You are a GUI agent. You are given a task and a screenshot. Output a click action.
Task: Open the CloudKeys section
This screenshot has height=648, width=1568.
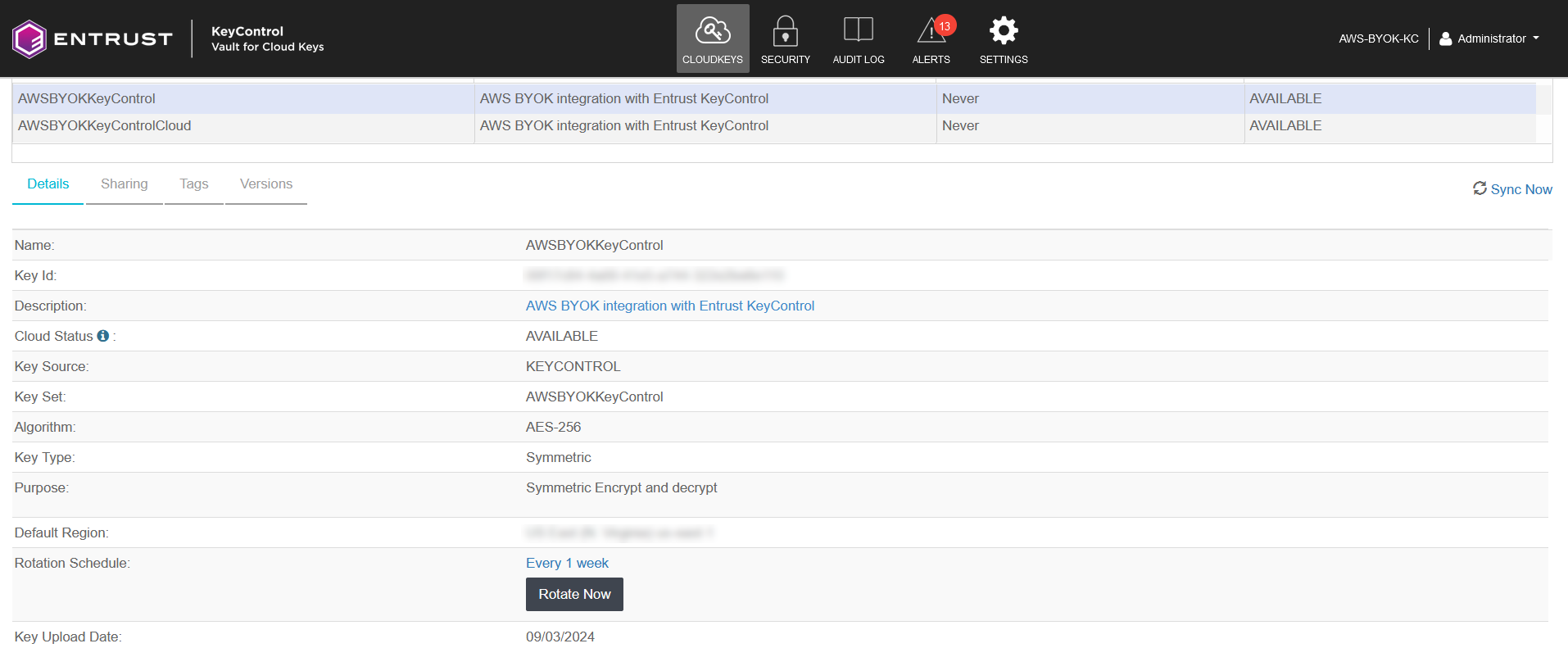click(713, 39)
